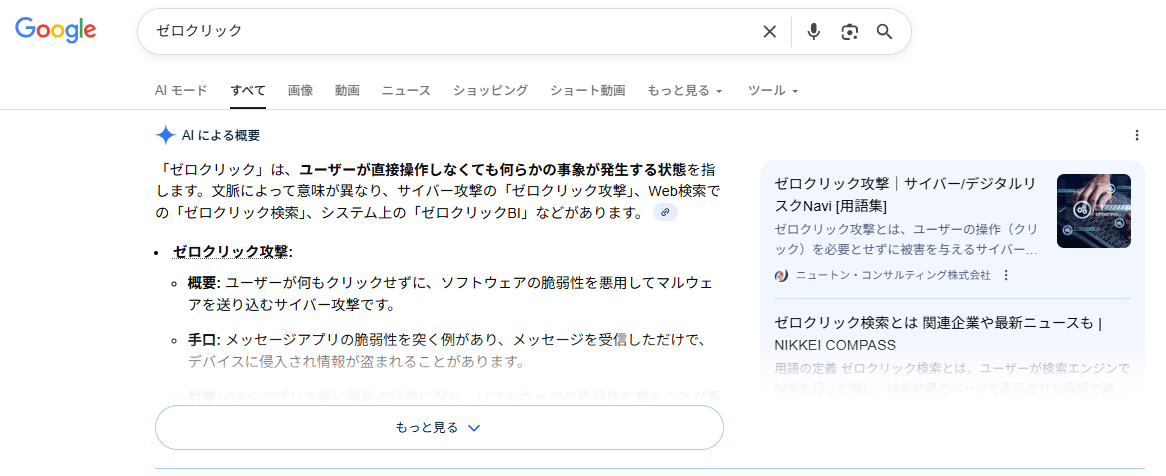Select the ショッピング tab
1166x476 pixels.
[x=490, y=90]
